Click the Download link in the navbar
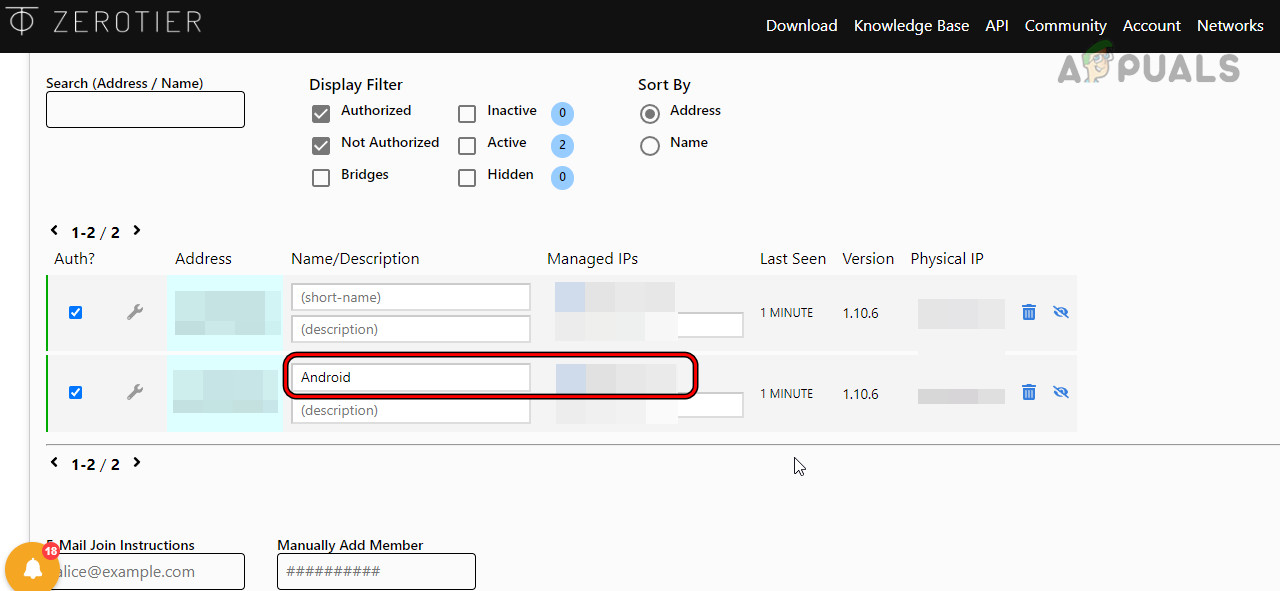This screenshot has height=591, width=1280. point(801,25)
